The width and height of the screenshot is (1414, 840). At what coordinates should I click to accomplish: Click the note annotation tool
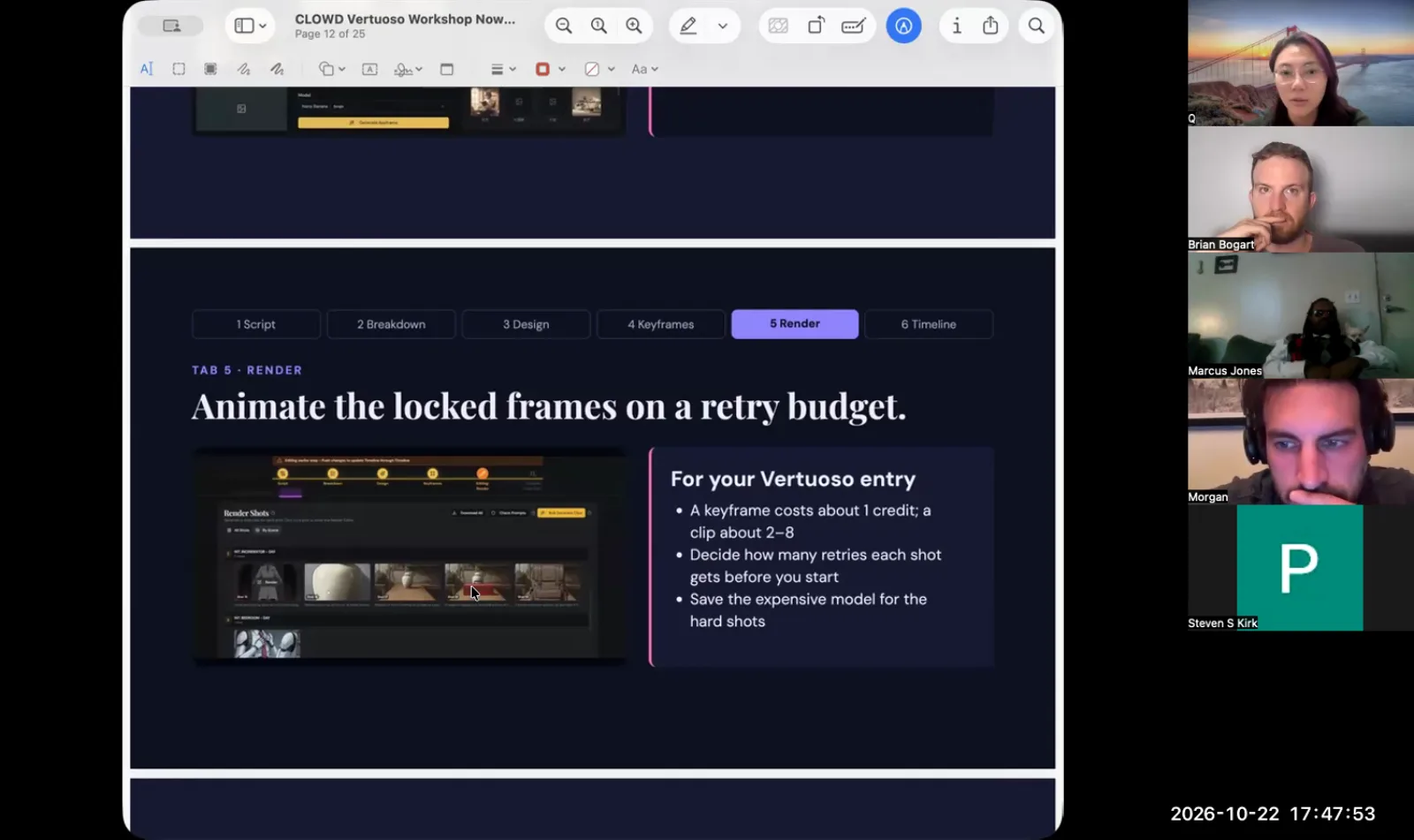tap(447, 69)
